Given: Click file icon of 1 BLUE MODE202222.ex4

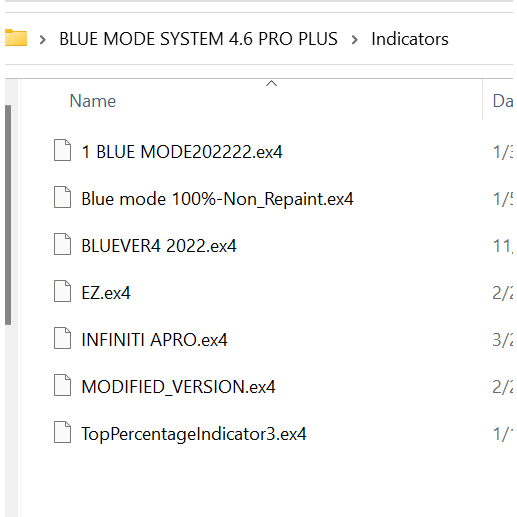Looking at the screenshot, I should point(62,150).
